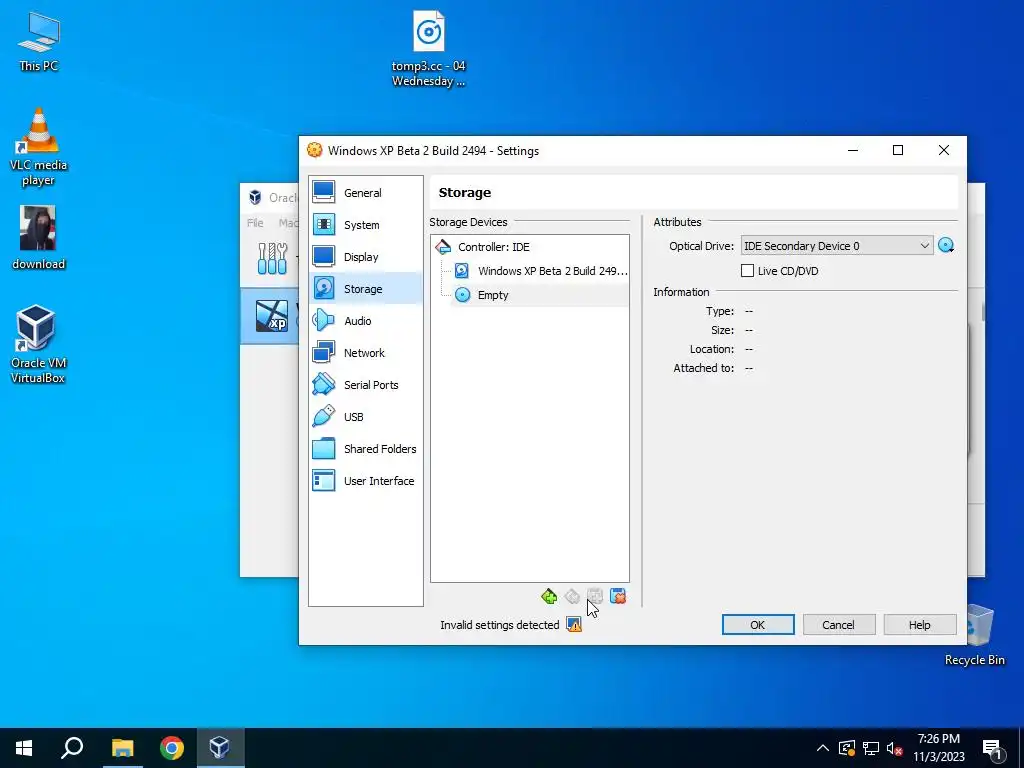The height and width of the screenshot is (768, 1024).
Task: Switch to USB settings category
Action: point(365,417)
